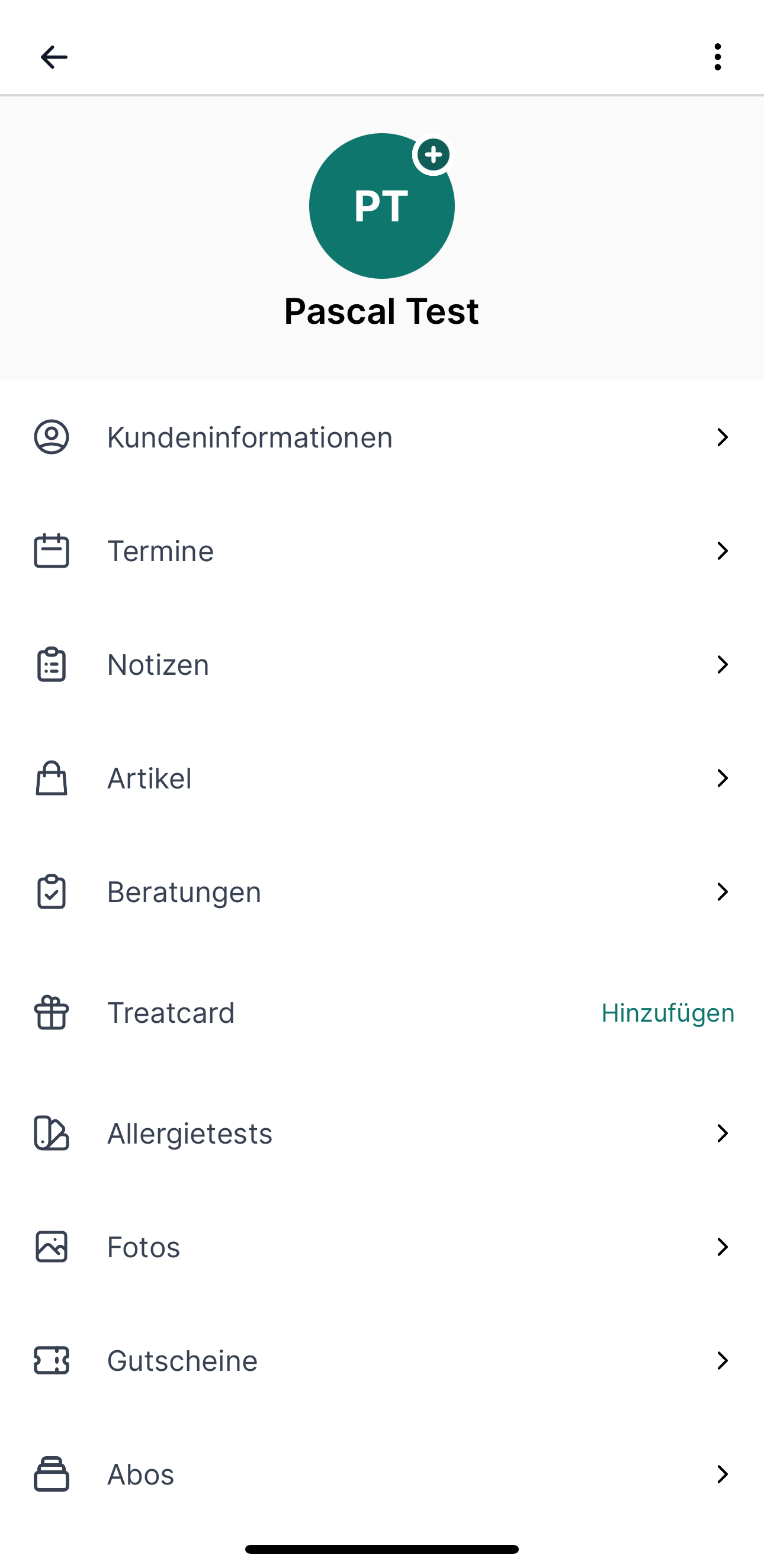Expand Beratungen using the chevron arrow
Image resolution: width=764 pixels, height=1568 pixels.
tap(723, 892)
